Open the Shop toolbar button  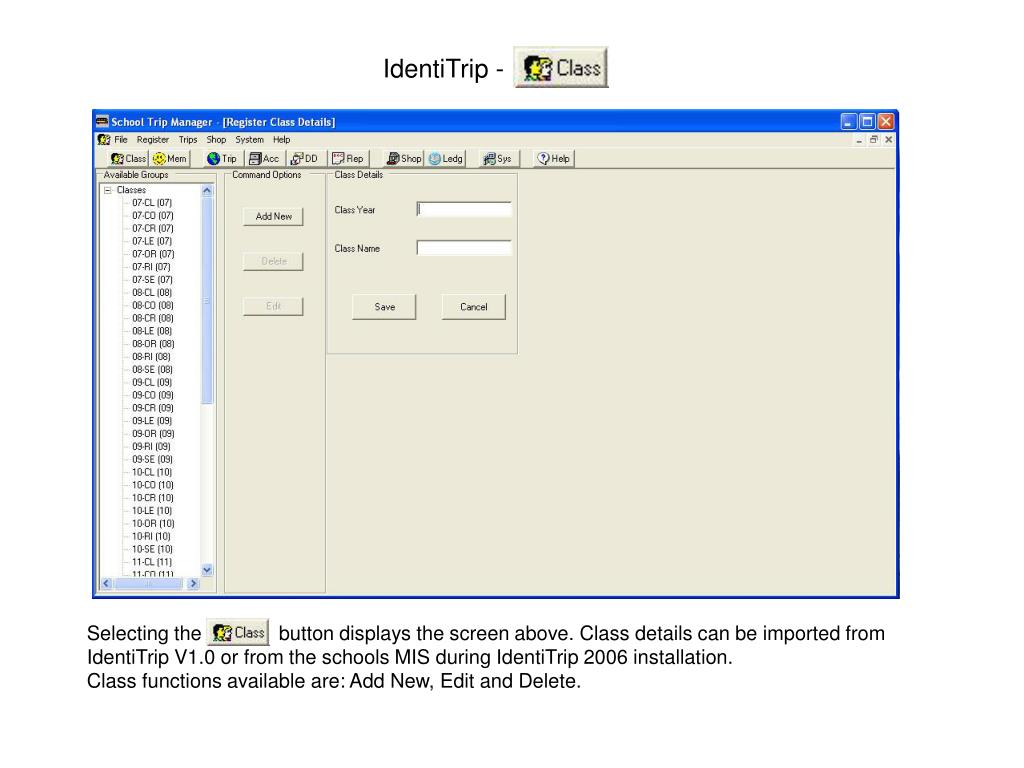point(404,159)
